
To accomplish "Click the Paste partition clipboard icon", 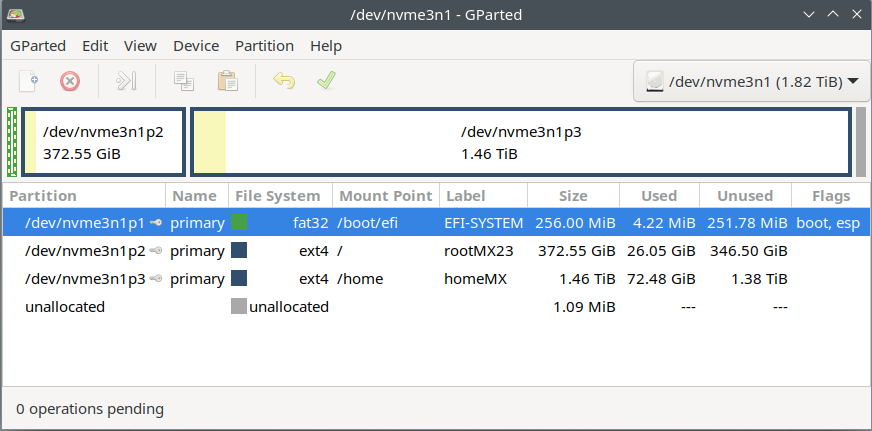I will tap(227, 81).
